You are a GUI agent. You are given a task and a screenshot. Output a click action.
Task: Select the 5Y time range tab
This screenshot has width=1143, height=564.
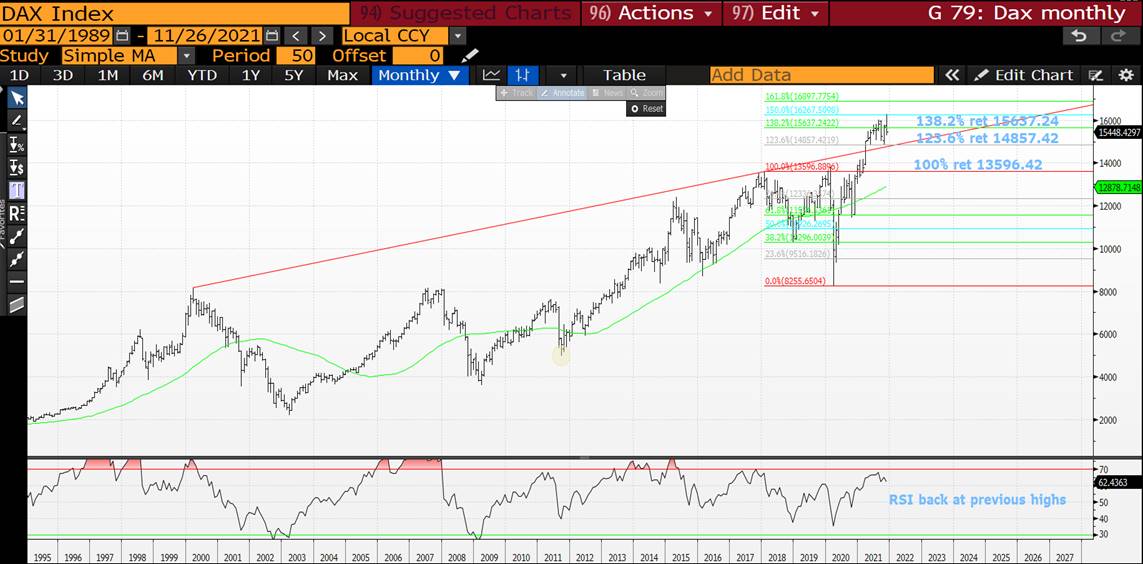coord(293,75)
